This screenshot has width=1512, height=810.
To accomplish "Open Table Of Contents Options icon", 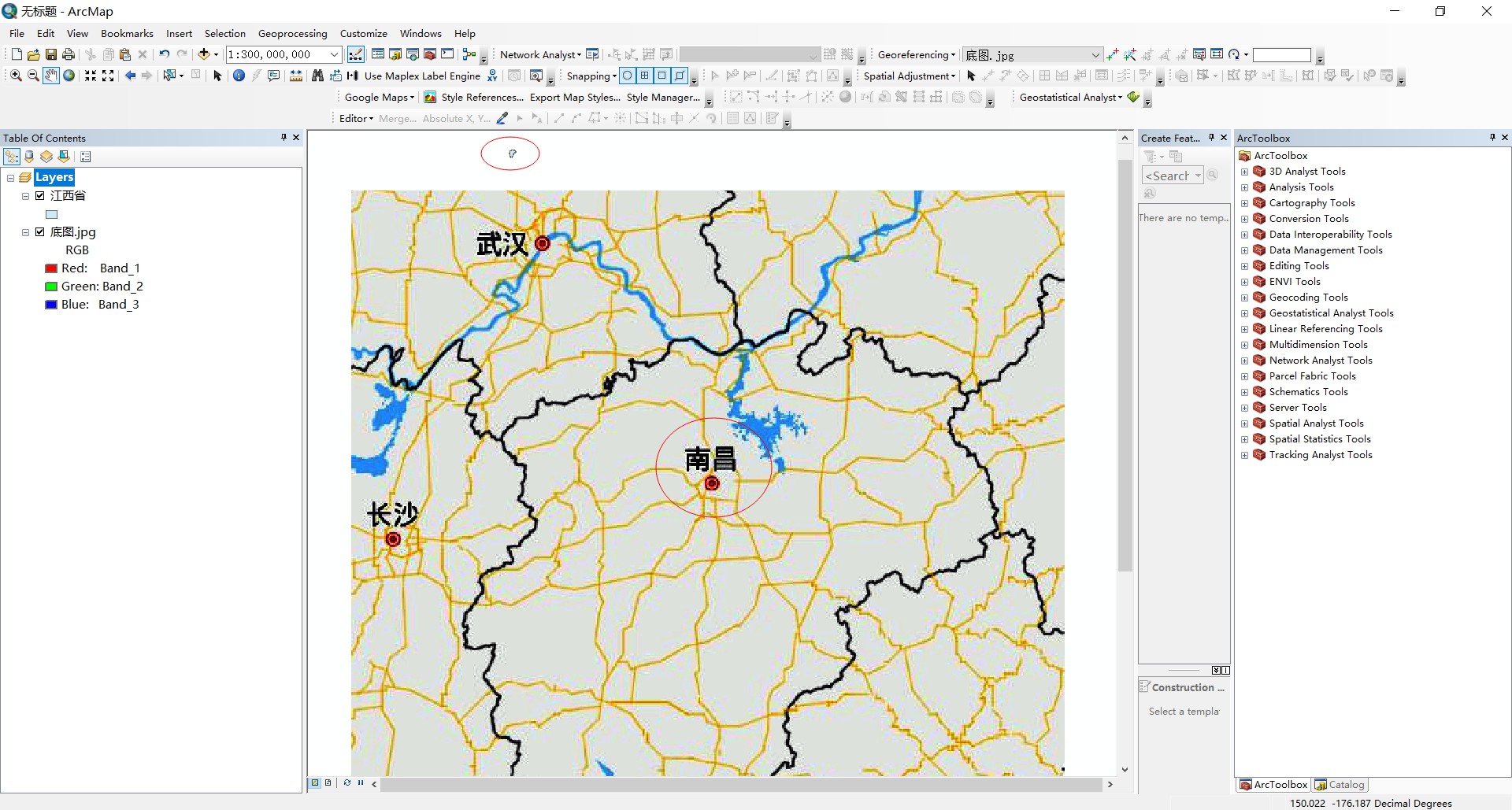I will tap(86, 157).
